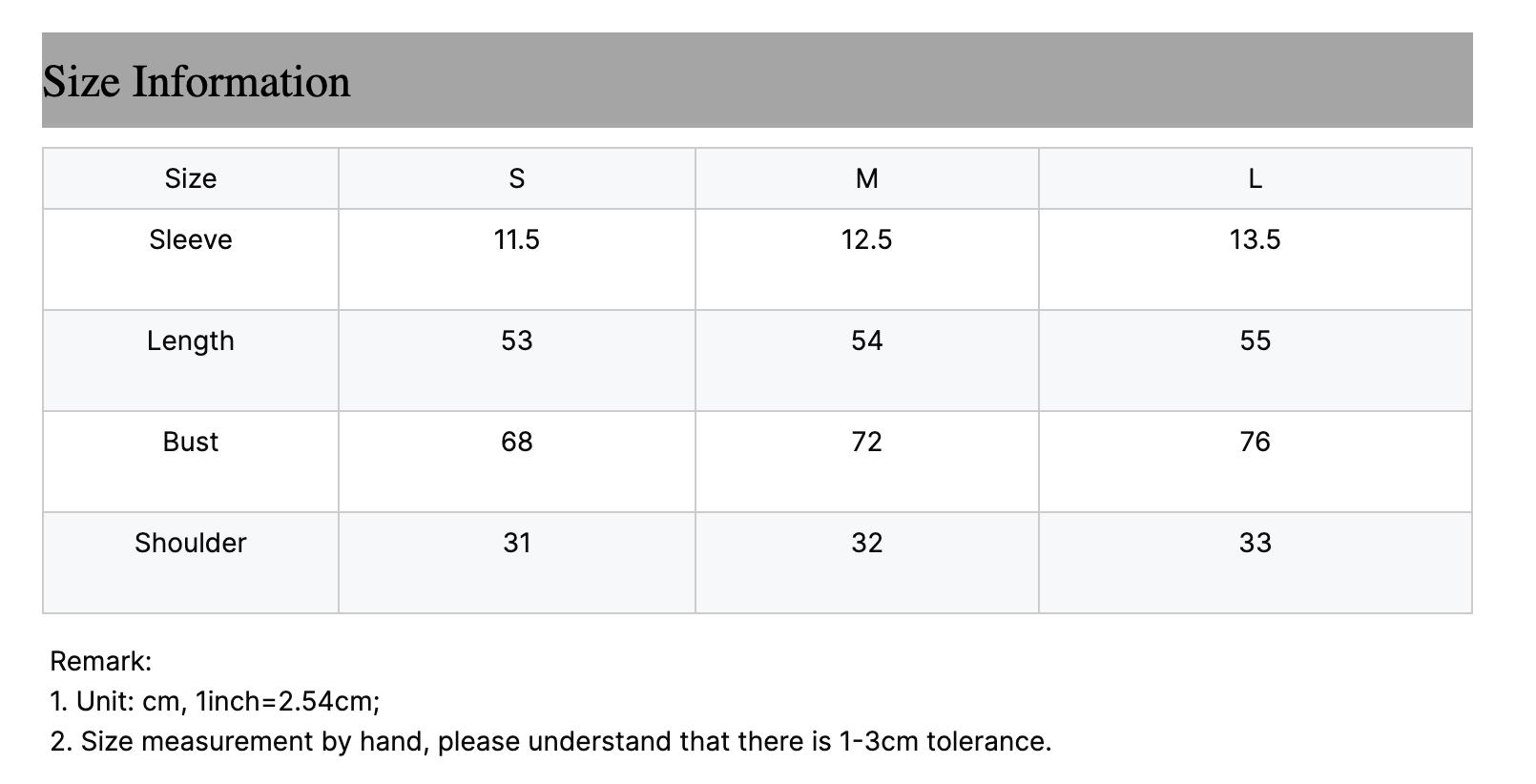The height and width of the screenshot is (784, 1536).
Task: Click the 68 bust value
Action: 516,442
